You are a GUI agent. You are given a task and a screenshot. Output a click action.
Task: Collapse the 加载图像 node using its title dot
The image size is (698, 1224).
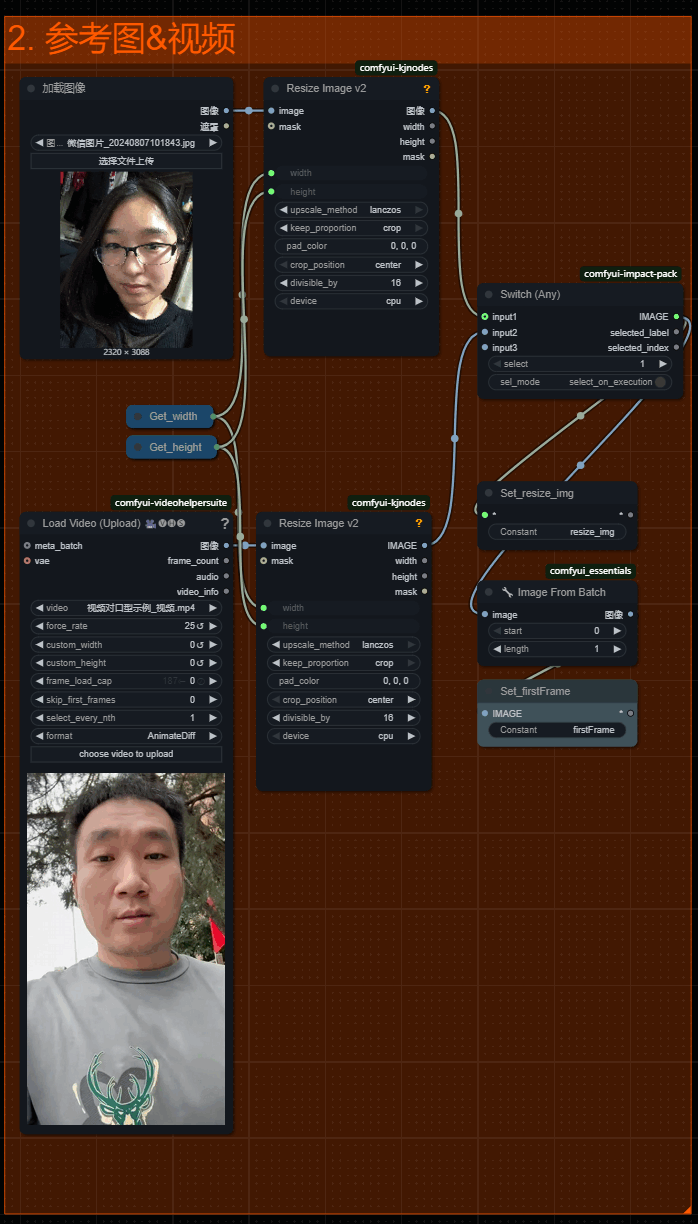coord(31,88)
